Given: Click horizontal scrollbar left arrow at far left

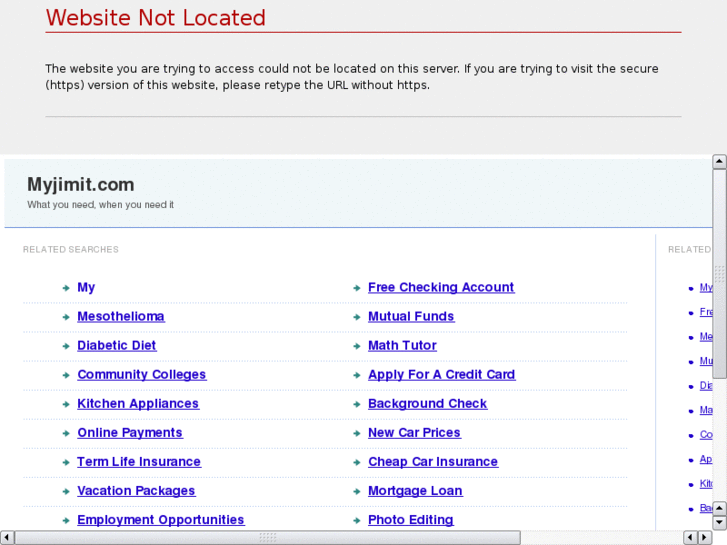Looking at the screenshot, I should tap(6, 538).
